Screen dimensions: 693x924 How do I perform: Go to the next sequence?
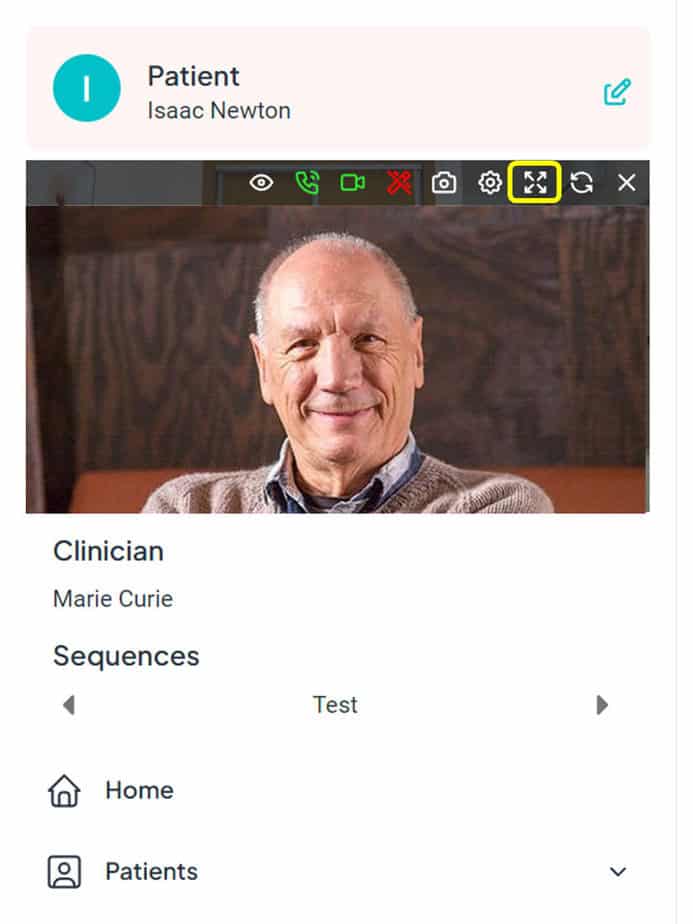point(603,705)
